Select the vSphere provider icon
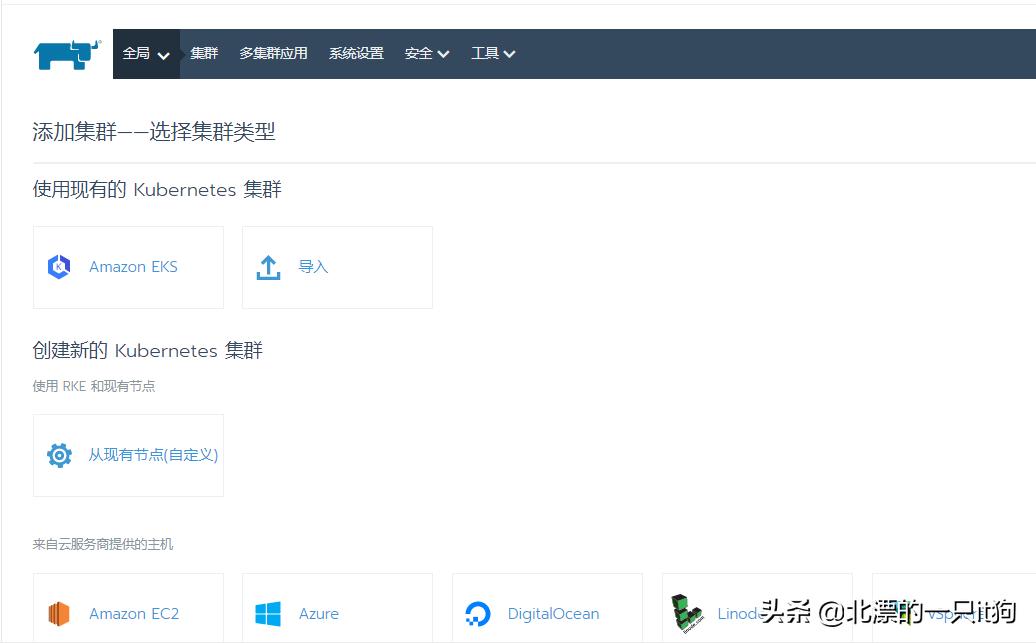The height and width of the screenshot is (644, 1036). [896, 613]
